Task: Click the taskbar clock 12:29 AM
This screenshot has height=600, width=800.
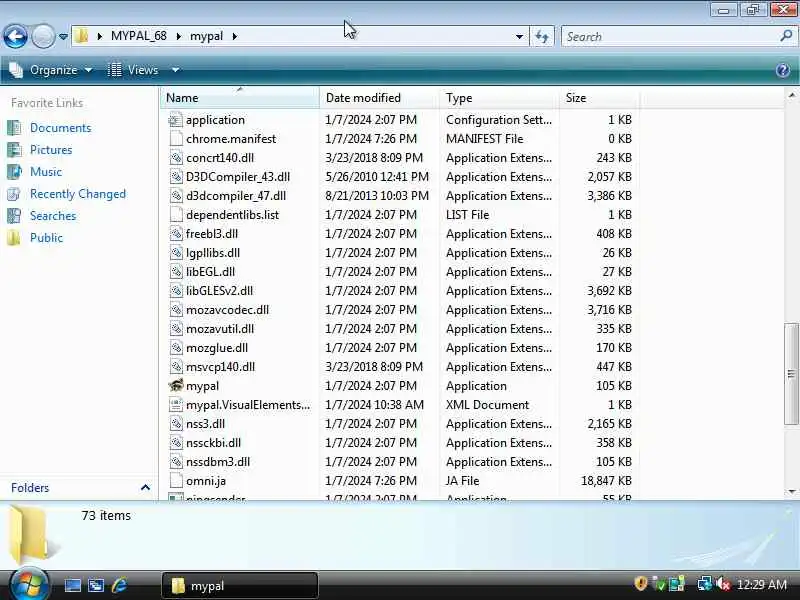Action: click(x=762, y=584)
